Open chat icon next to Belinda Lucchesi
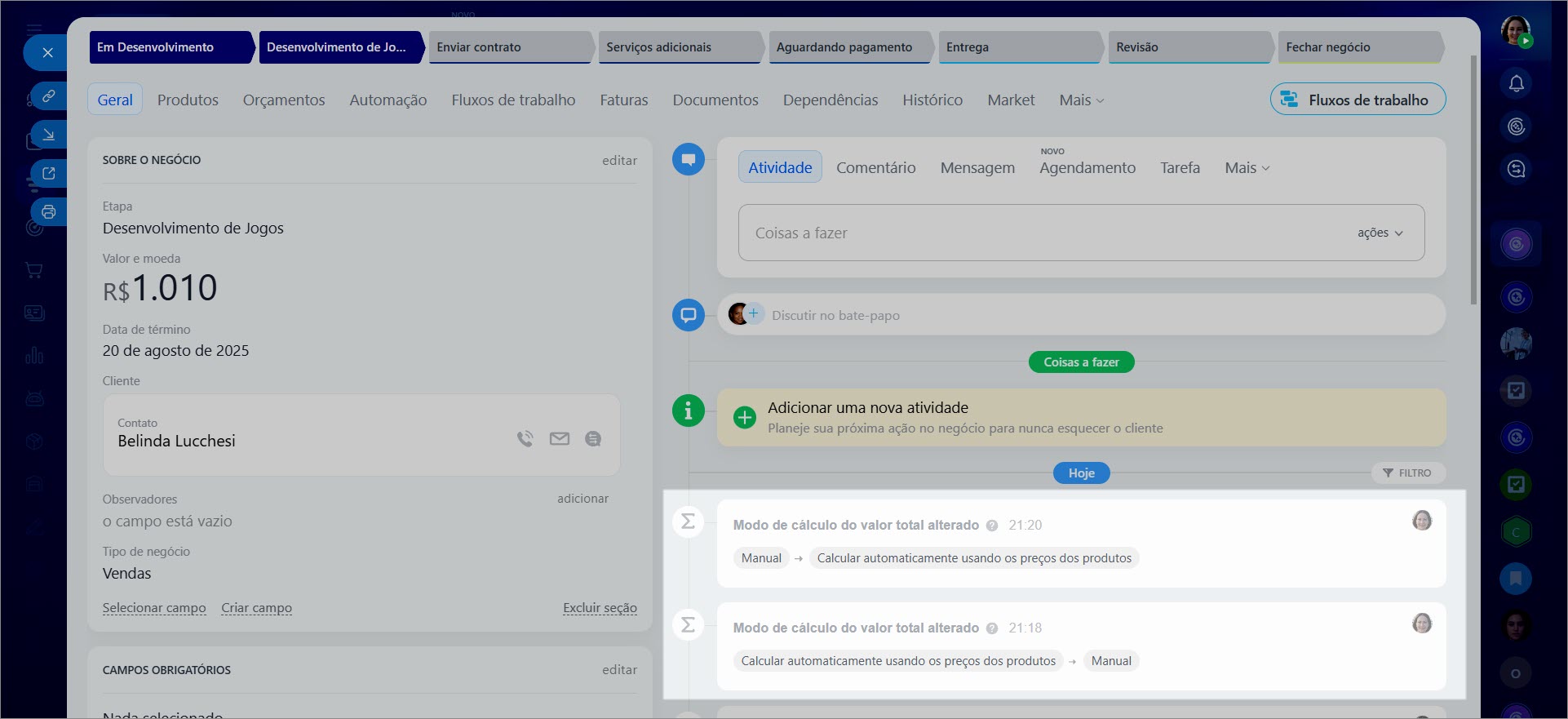Viewport: 1568px width, 719px height. pyautogui.click(x=593, y=439)
